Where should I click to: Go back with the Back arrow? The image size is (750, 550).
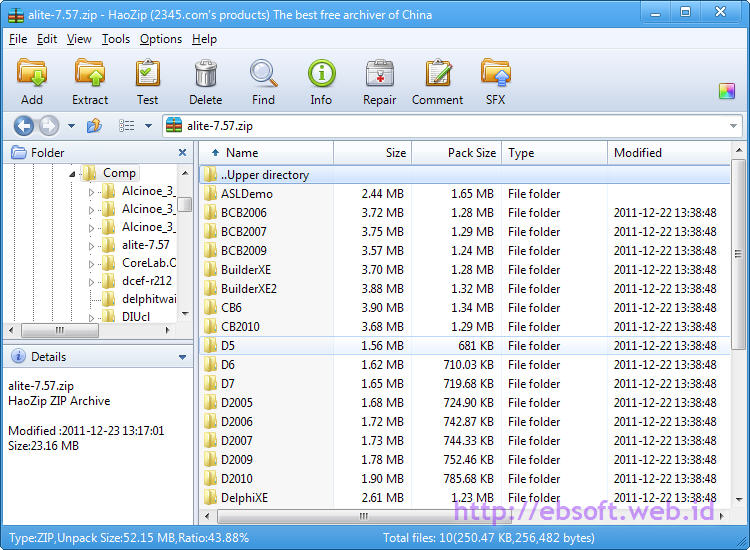pyautogui.click(x=24, y=126)
